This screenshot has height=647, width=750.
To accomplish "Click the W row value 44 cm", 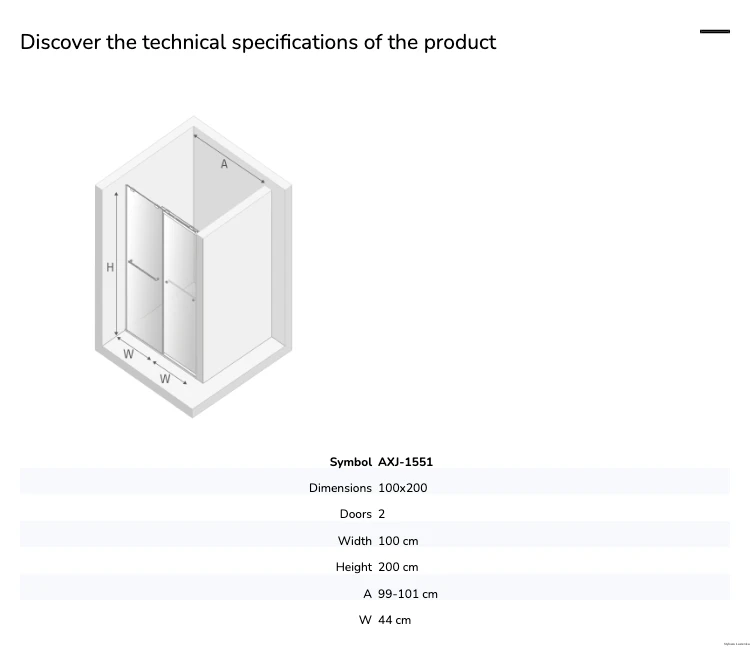I will [x=394, y=620].
